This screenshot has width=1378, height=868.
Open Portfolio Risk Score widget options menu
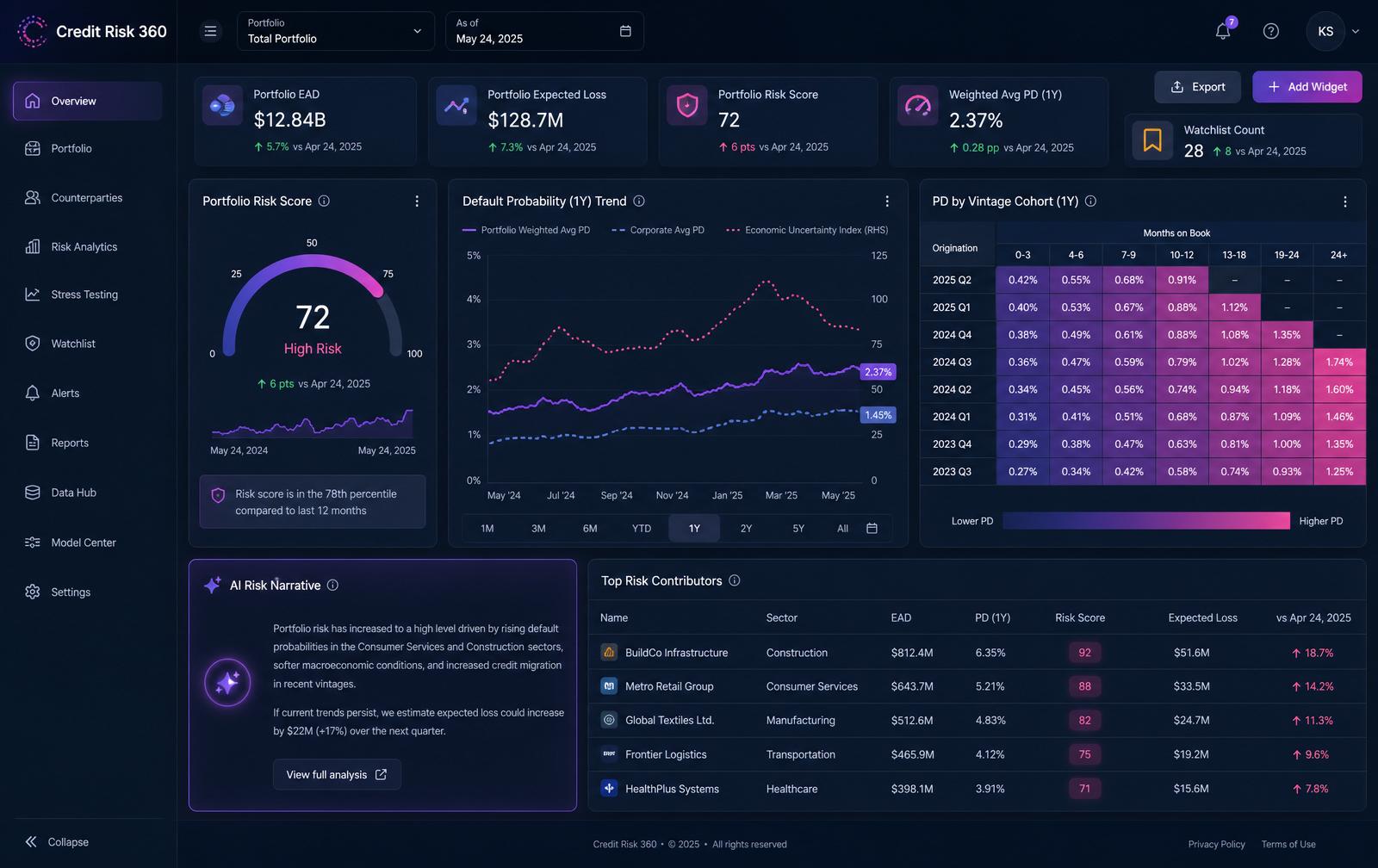pos(417,201)
